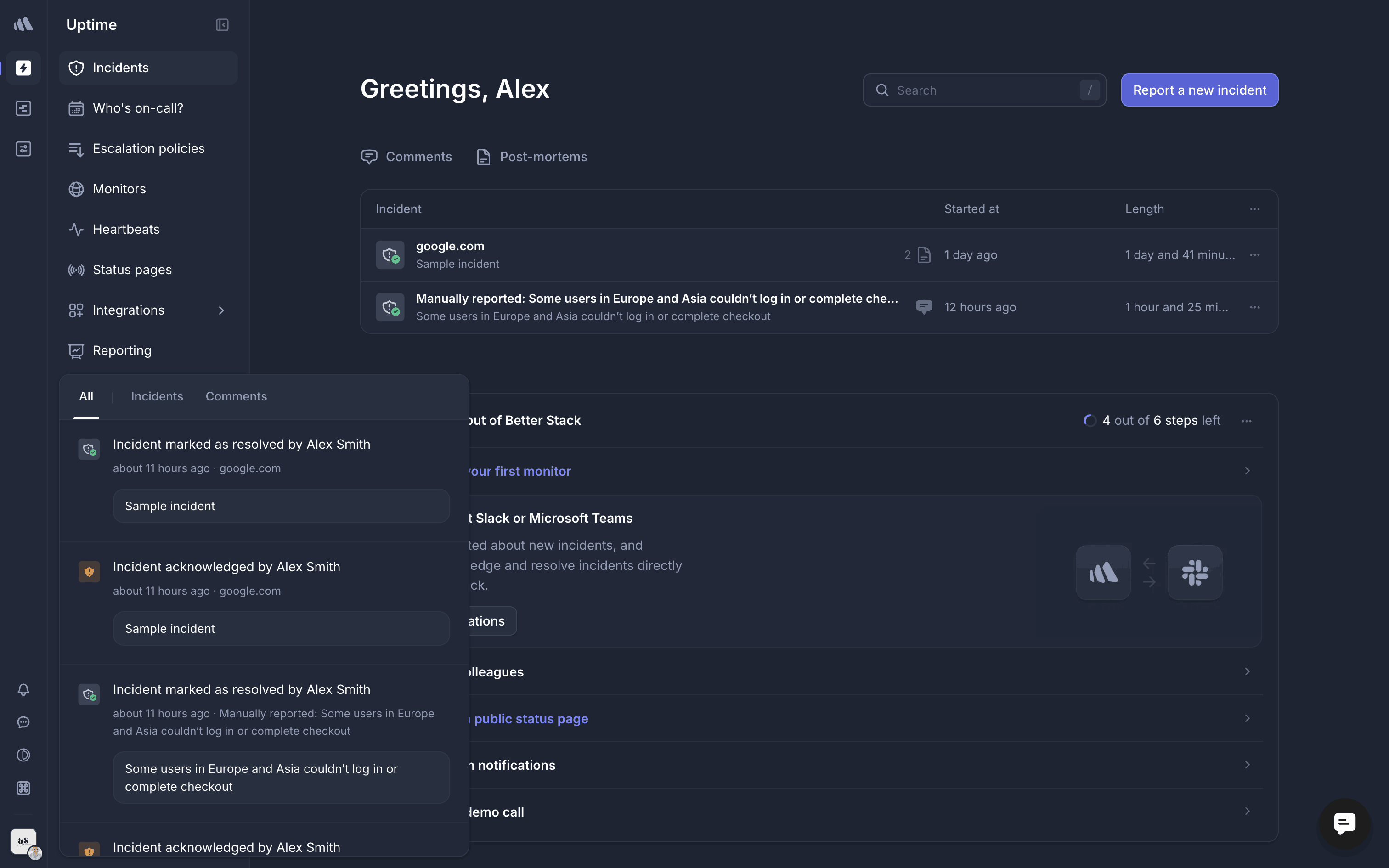Open keyboard shortcuts via the command icon
This screenshot has height=868, width=1389.
23,788
